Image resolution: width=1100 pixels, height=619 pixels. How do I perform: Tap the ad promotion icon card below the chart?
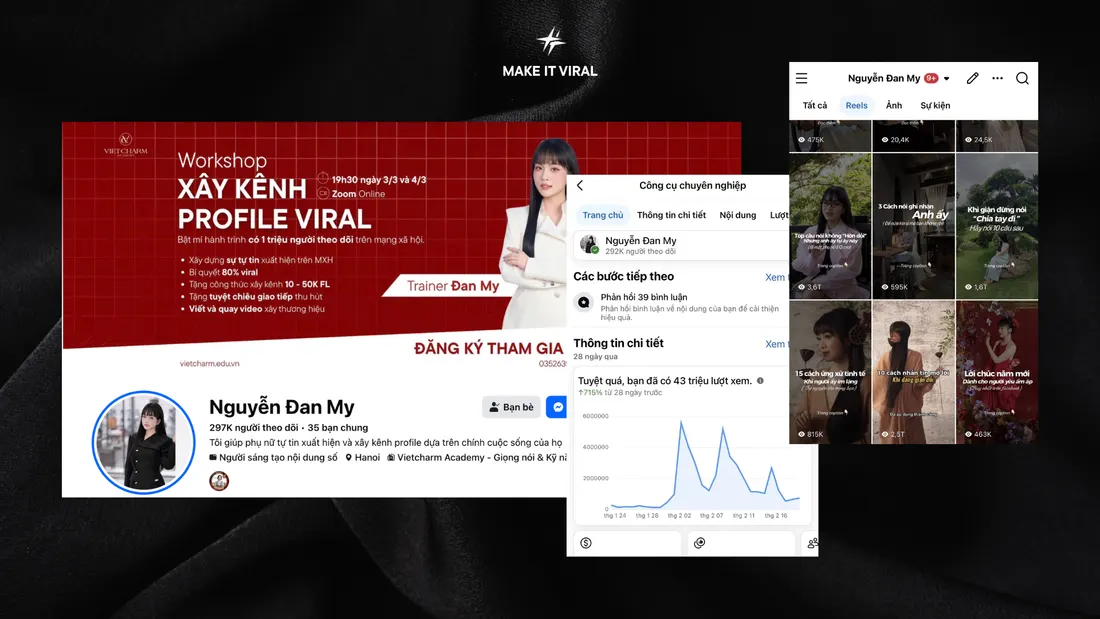pos(741,543)
